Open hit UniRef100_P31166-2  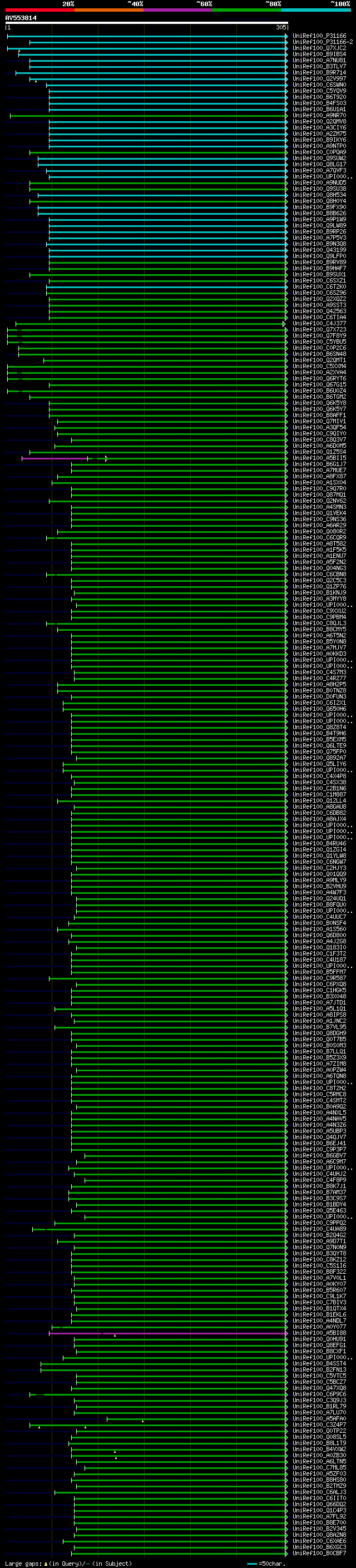point(323,42)
